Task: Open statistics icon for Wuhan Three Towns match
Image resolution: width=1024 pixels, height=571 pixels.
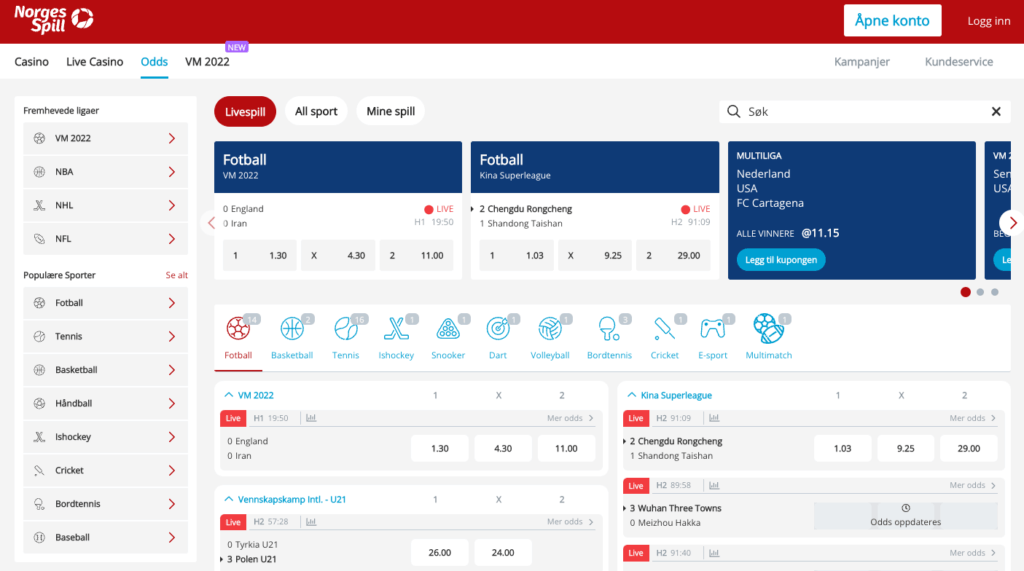Action: 714,485
